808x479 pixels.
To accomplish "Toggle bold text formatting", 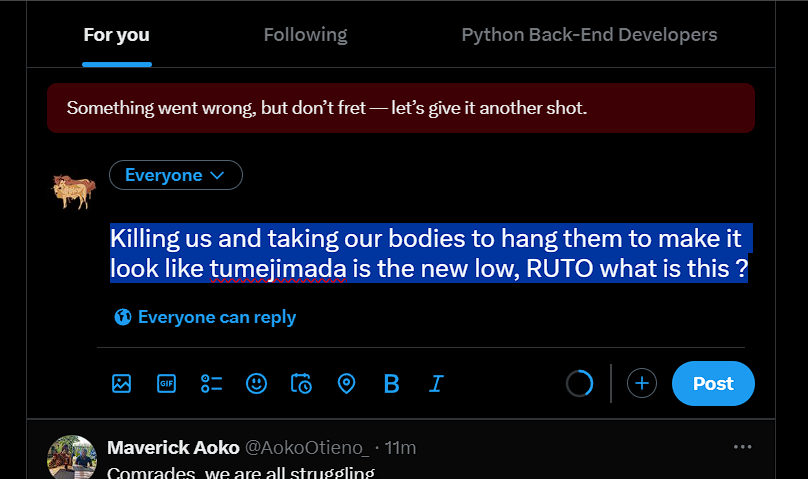I will [x=392, y=384].
